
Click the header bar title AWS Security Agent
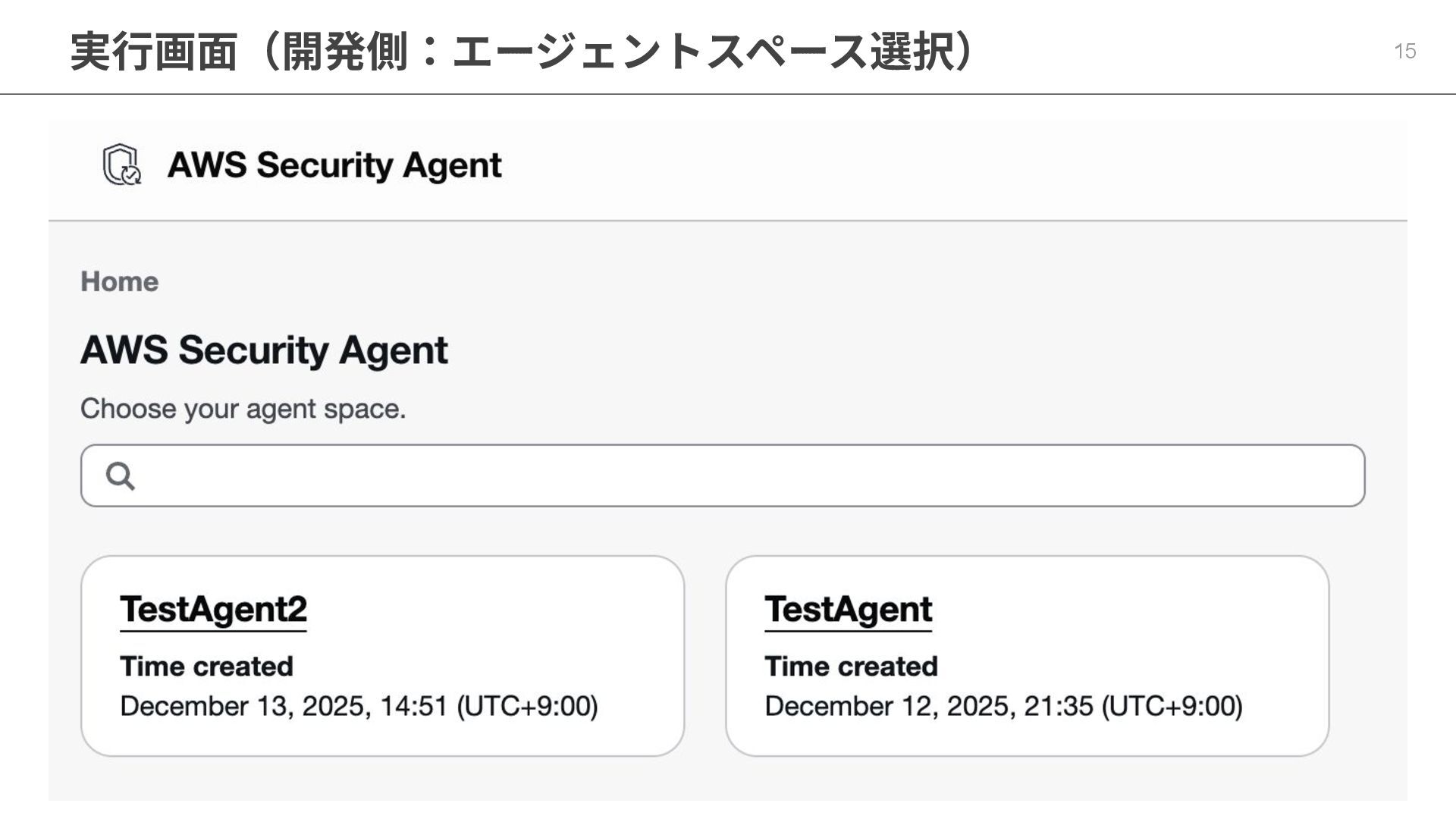334,165
